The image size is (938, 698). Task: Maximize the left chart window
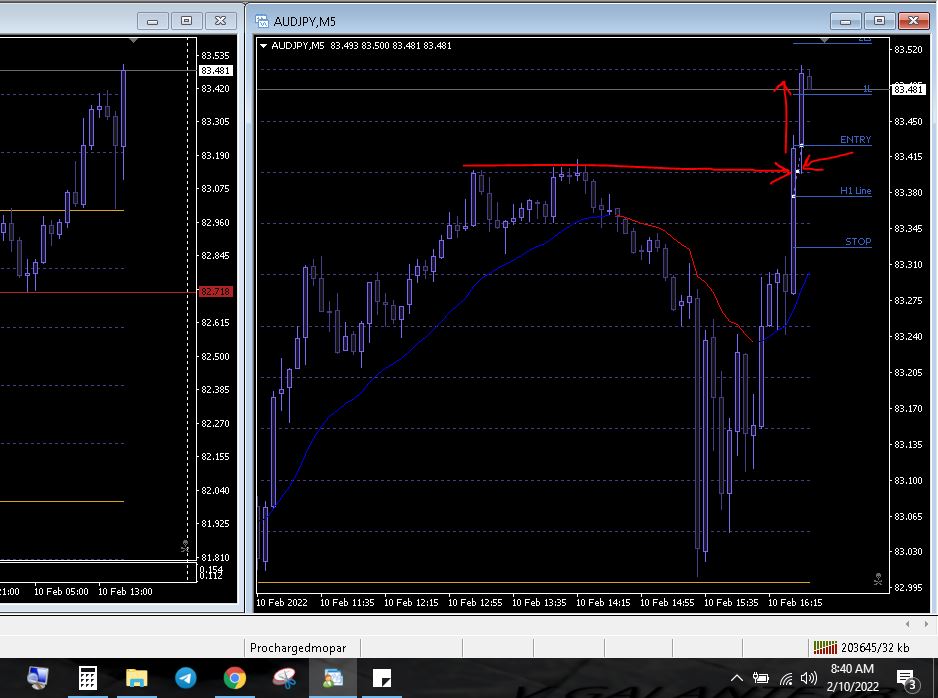click(187, 21)
